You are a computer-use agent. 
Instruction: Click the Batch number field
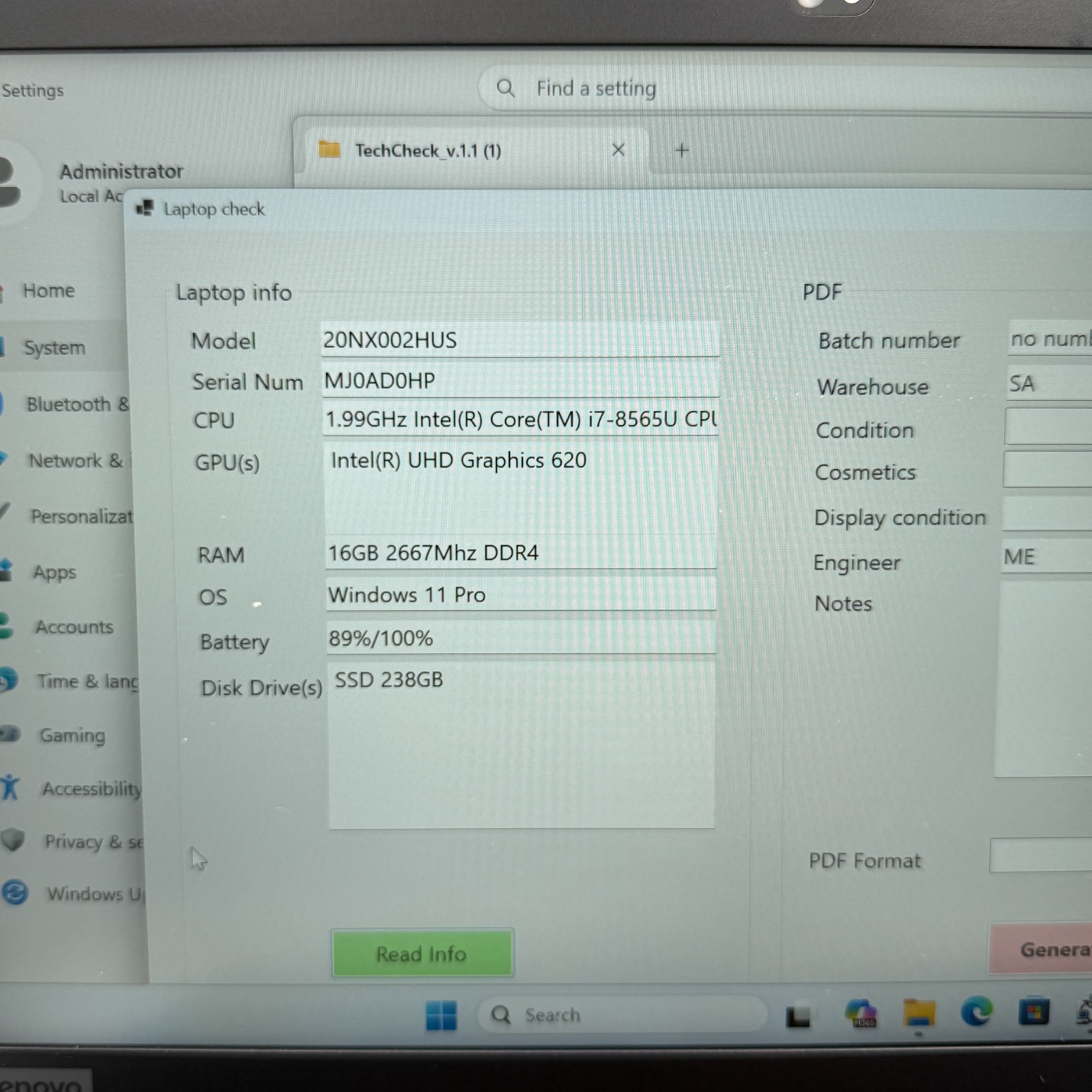coord(1050,339)
